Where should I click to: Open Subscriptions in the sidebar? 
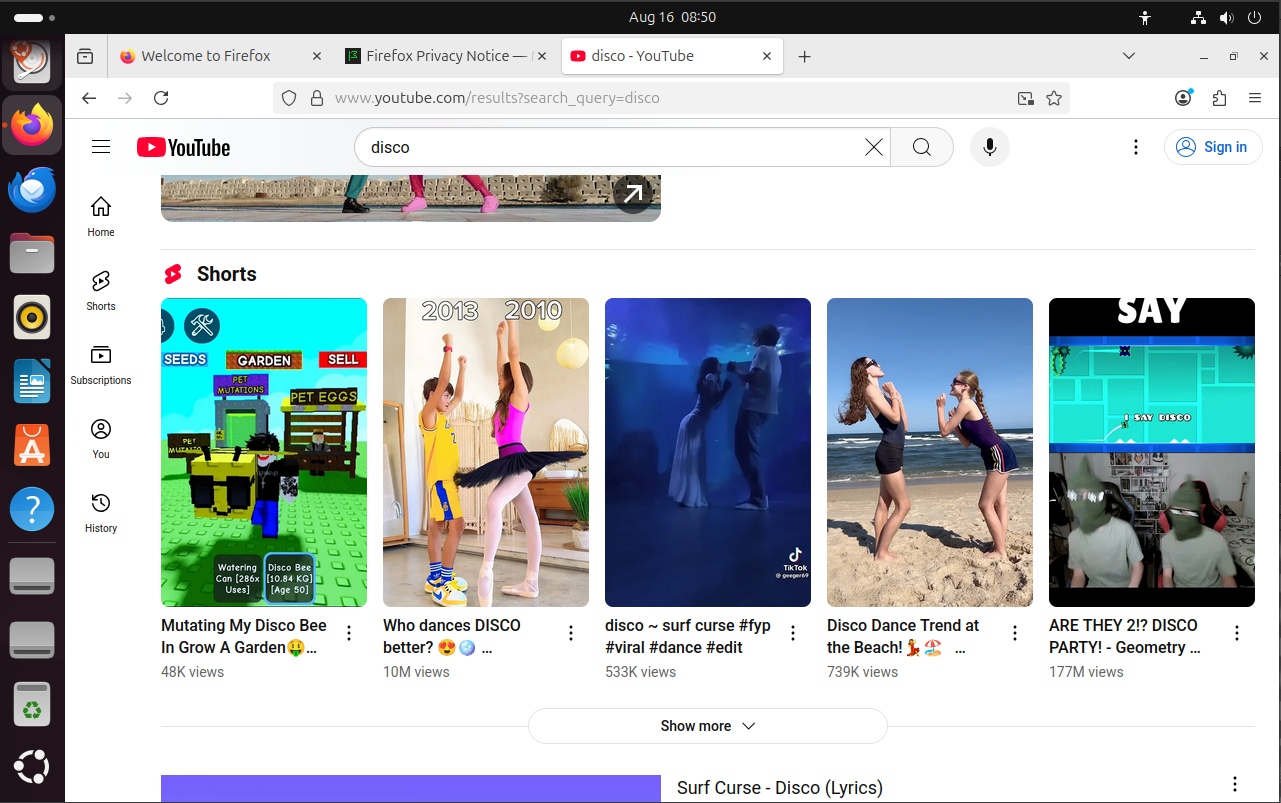point(101,364)
